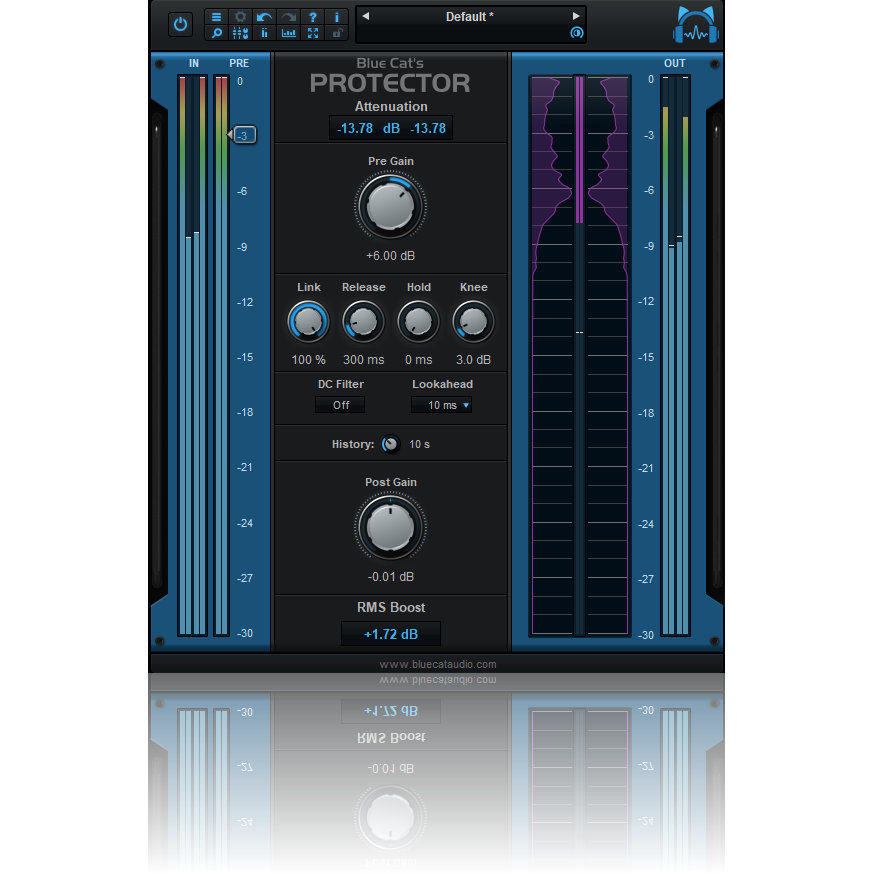Open the Lookahead 10 ms dropdown
874x874 pixels.
click(x=441, y=405)
